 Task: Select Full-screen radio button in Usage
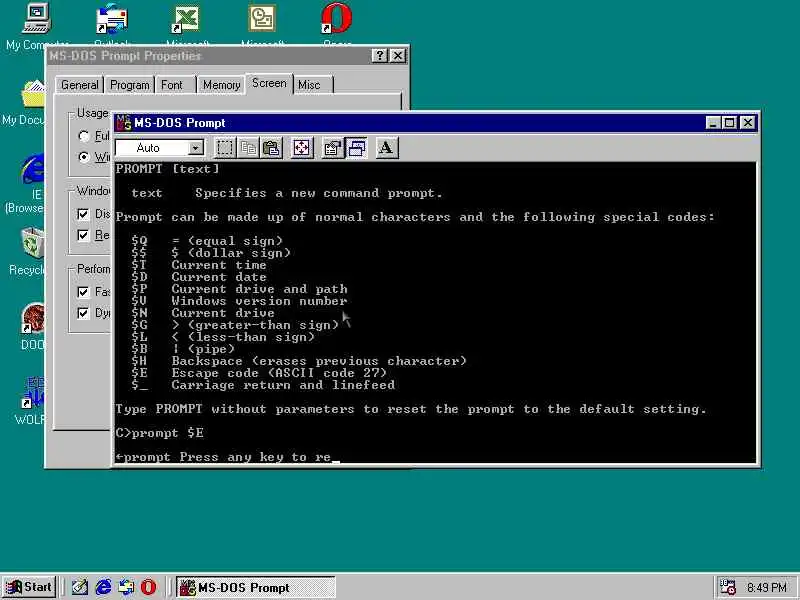click(x=84, y=136)
